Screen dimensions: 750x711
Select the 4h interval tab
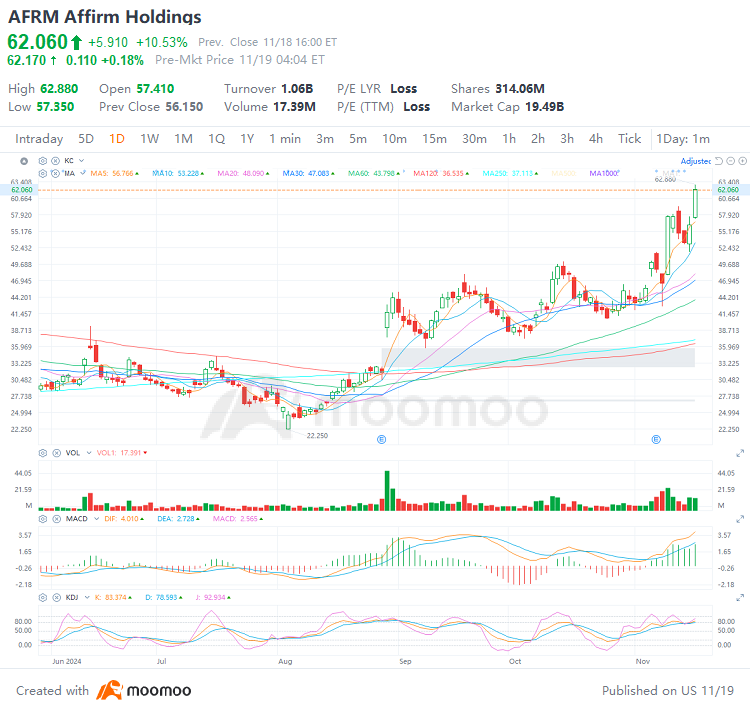pyautogui.click(x=596, y=139)
